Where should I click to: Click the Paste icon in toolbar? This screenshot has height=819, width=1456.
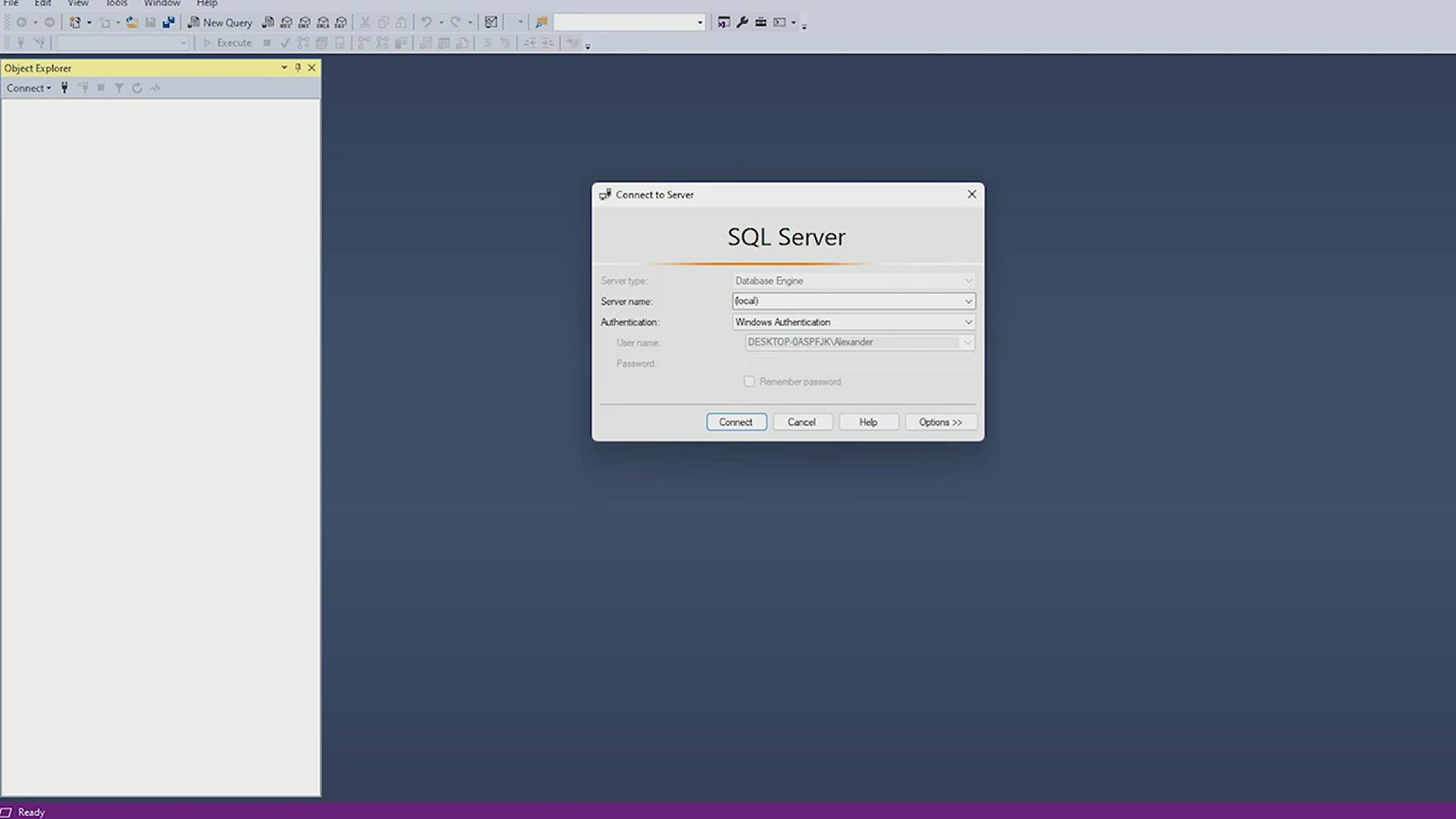point(401,22)
